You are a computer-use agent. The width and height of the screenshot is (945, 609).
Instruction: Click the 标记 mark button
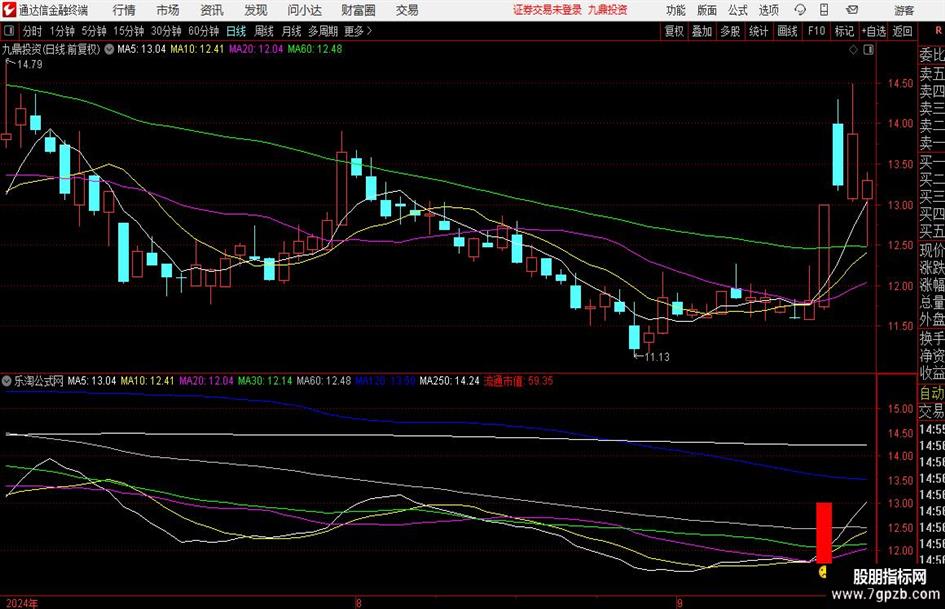(844, 31)
